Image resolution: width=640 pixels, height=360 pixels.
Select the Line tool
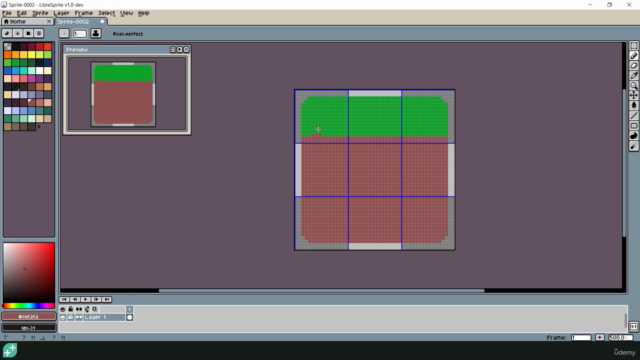(x=633, y=116)
